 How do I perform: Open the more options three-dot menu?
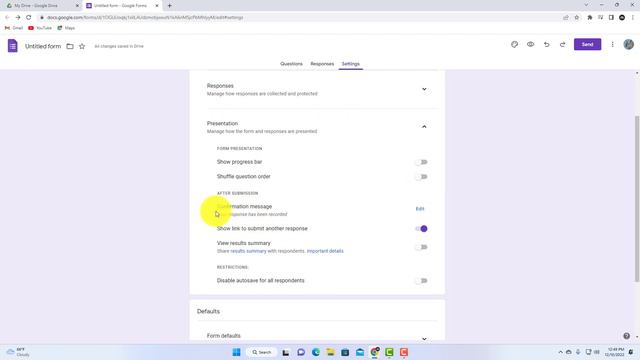tap(612, 44)
